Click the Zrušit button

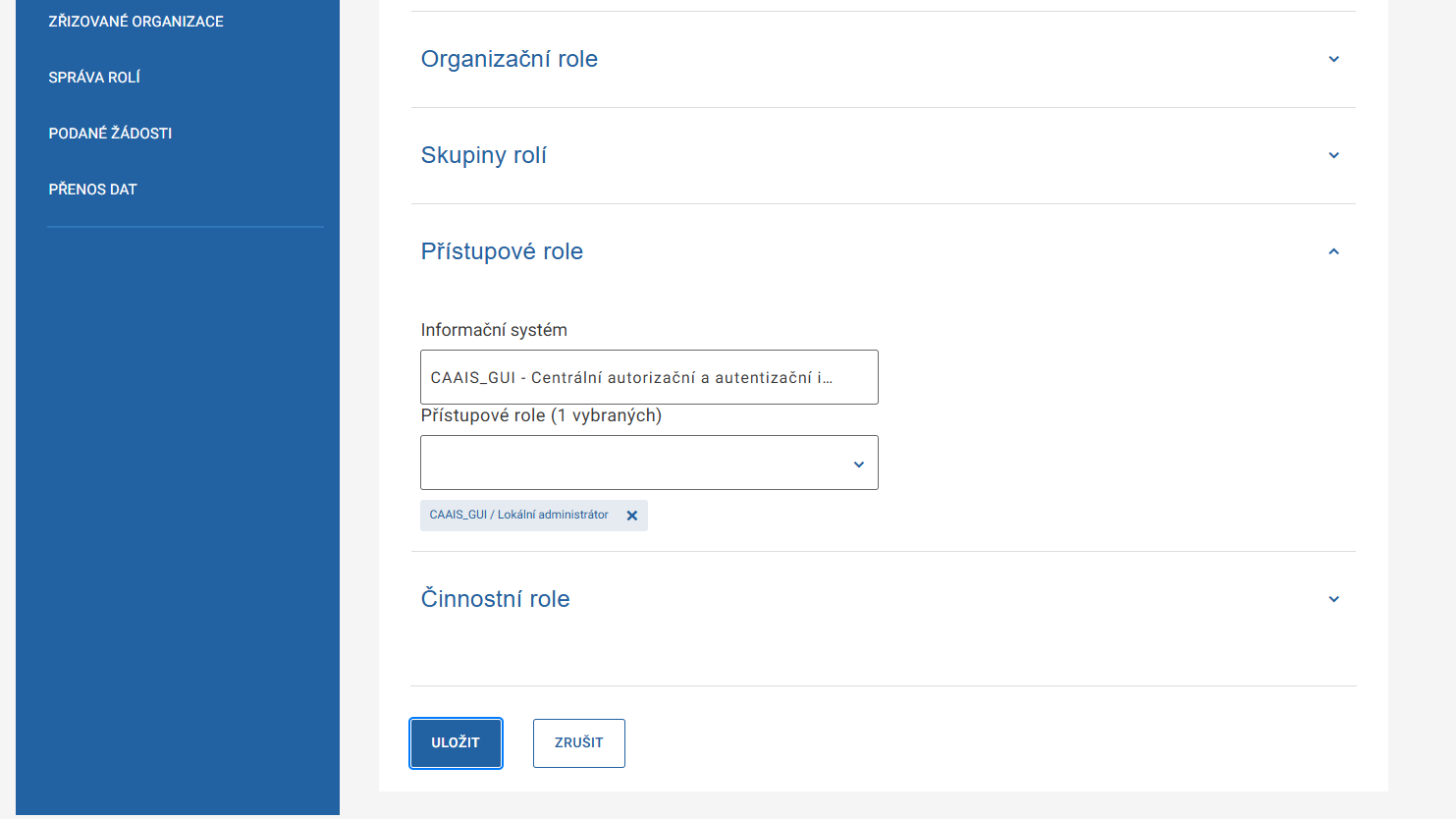point(578,743)
